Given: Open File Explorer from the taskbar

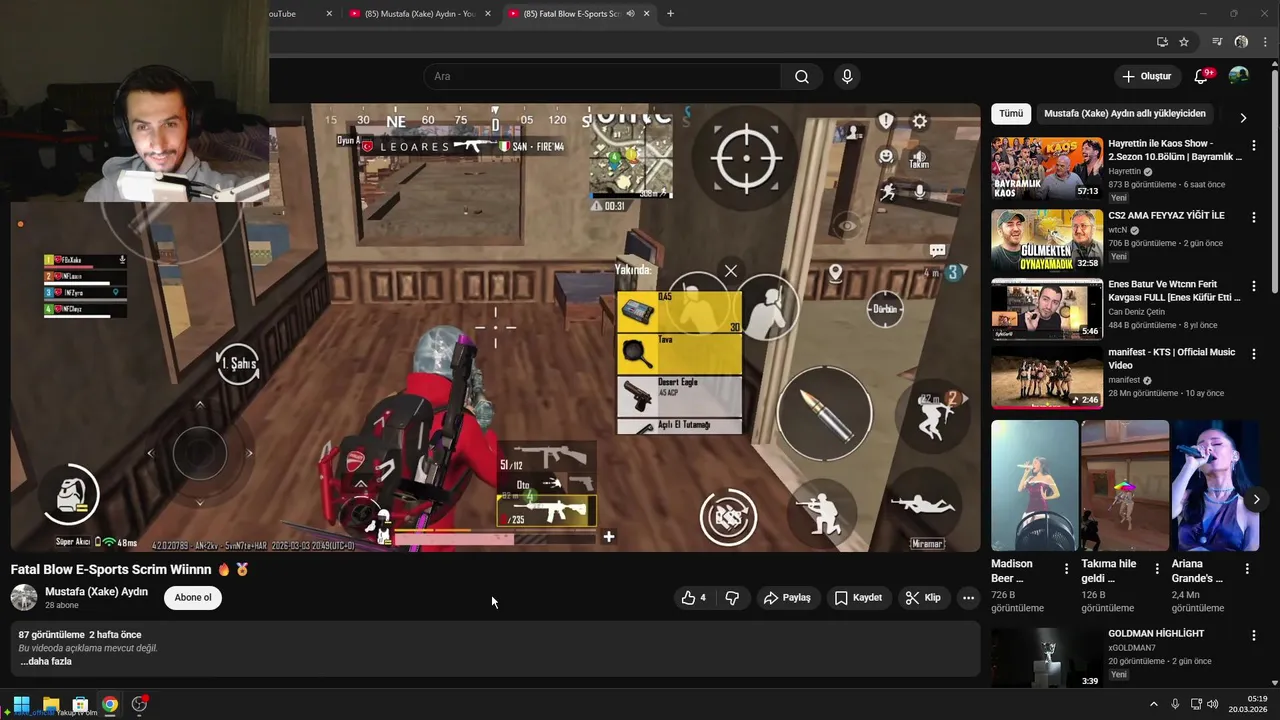Looking at the screenshot, I should (51, 704).
